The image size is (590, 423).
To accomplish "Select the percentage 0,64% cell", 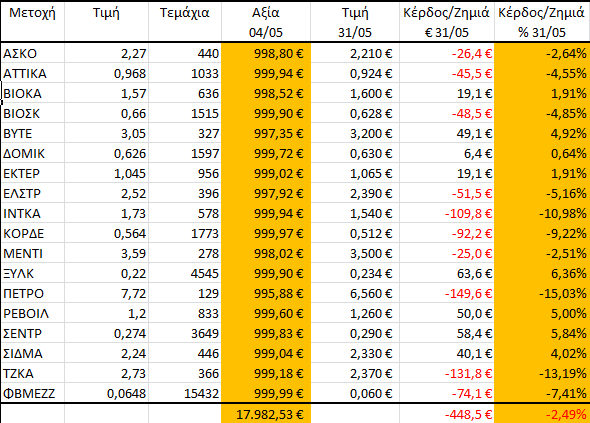I will point(542,154).
